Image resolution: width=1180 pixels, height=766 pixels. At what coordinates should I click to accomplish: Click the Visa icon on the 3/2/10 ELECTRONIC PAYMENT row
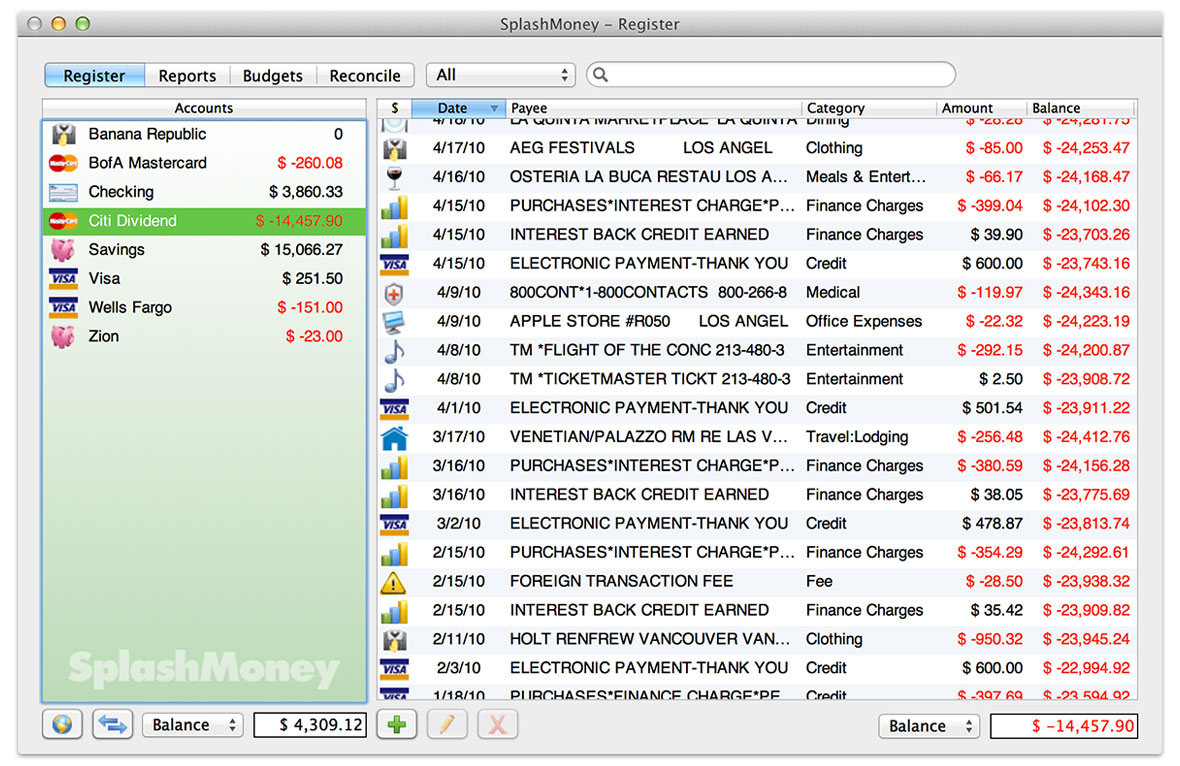click(394, 524)
